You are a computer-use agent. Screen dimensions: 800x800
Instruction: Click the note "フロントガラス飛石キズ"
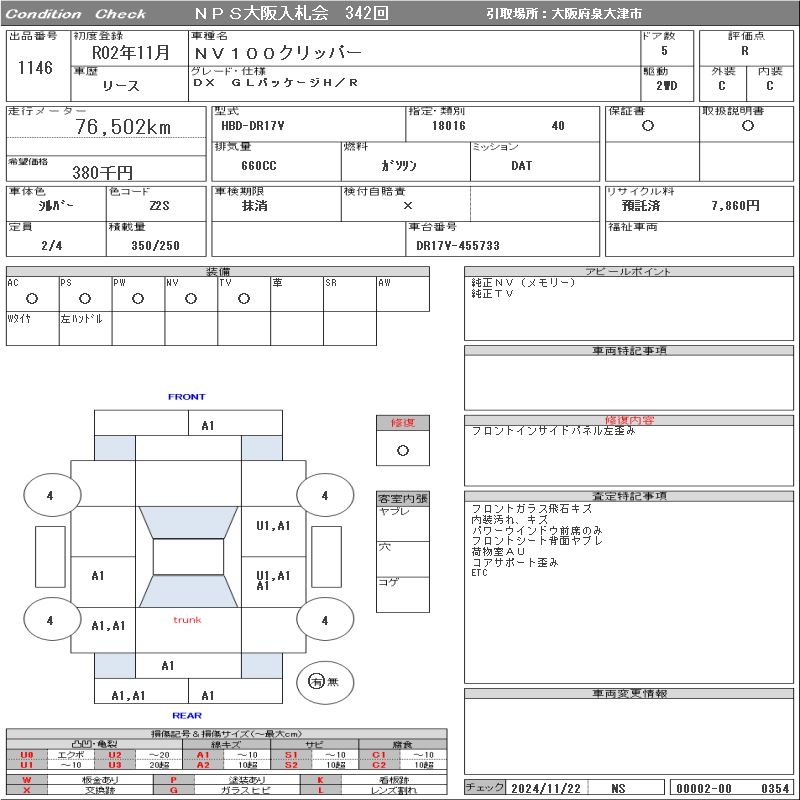tap(532, 509)
